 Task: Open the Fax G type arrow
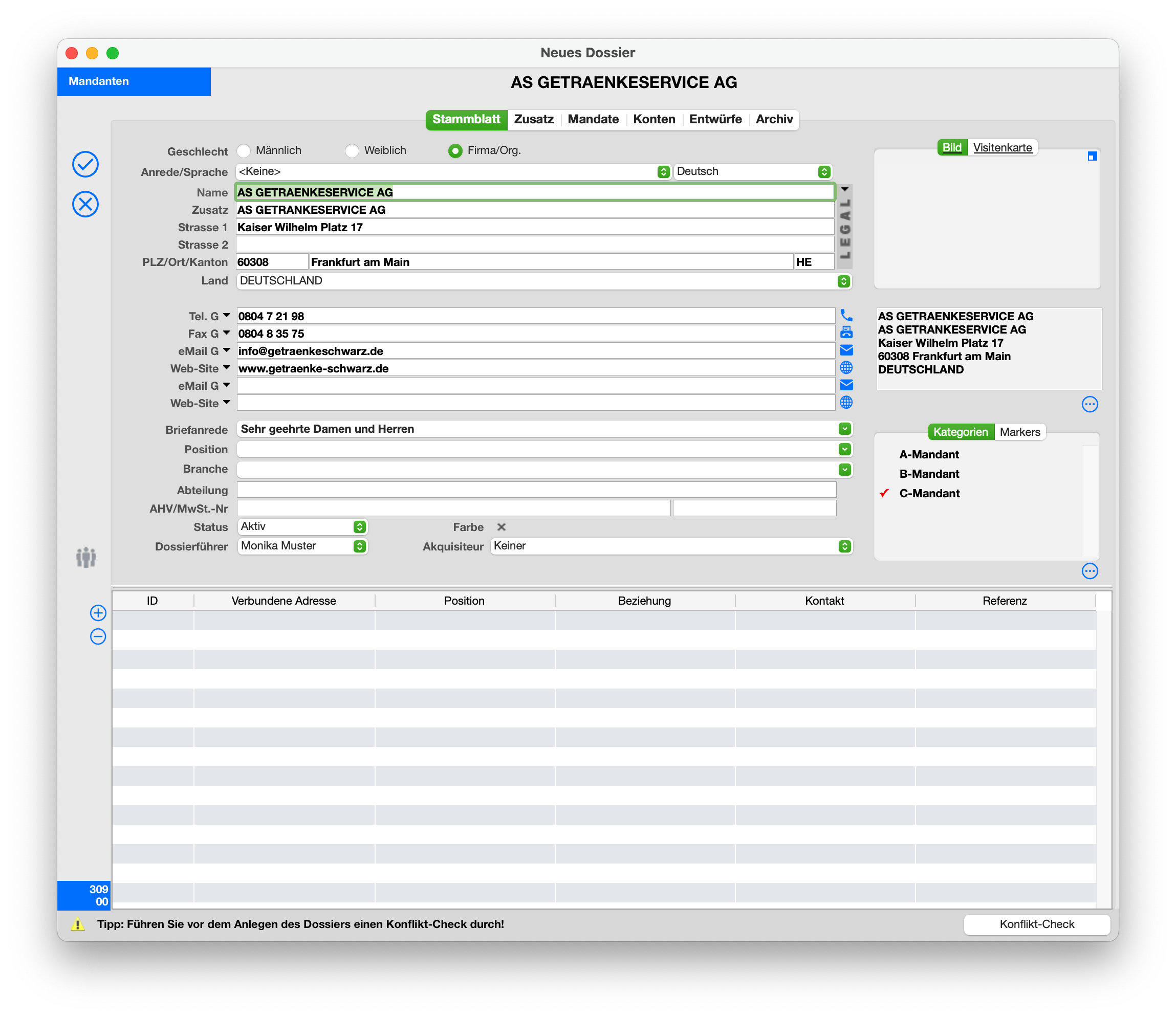click(x=227, y=333)
